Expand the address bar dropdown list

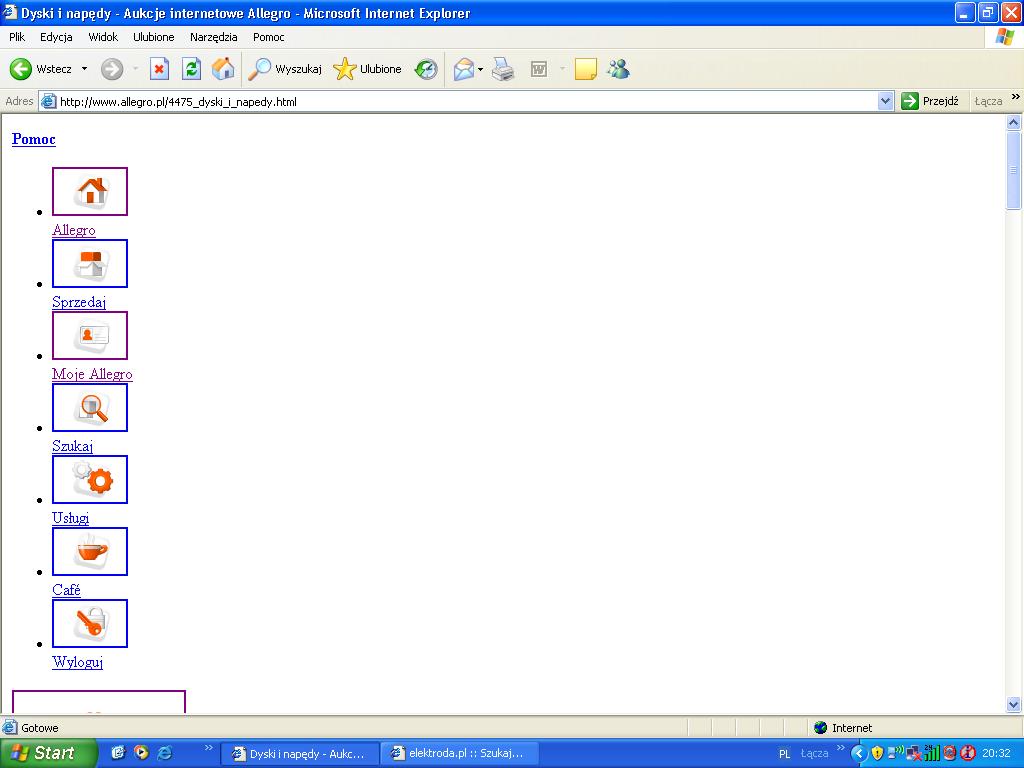[x=886, y=101]
